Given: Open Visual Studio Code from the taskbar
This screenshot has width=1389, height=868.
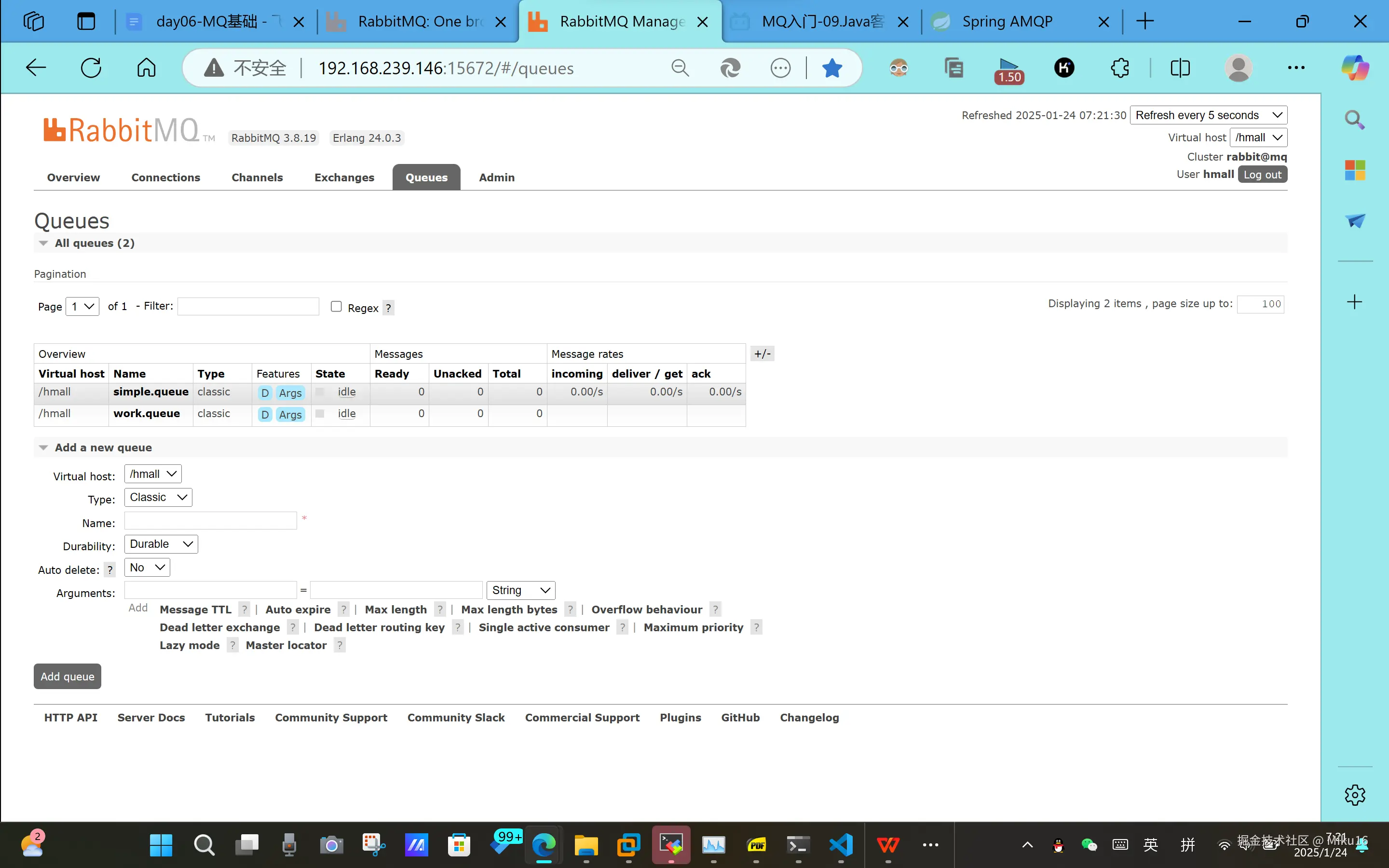Looking at the screenshot, I should coord(841,844).
